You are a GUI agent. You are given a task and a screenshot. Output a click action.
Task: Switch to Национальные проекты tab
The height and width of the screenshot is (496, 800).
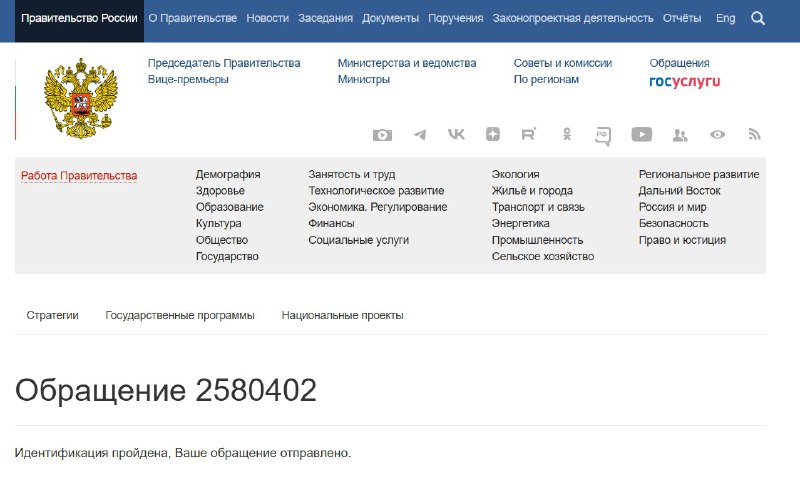click(x=342, y=315)
